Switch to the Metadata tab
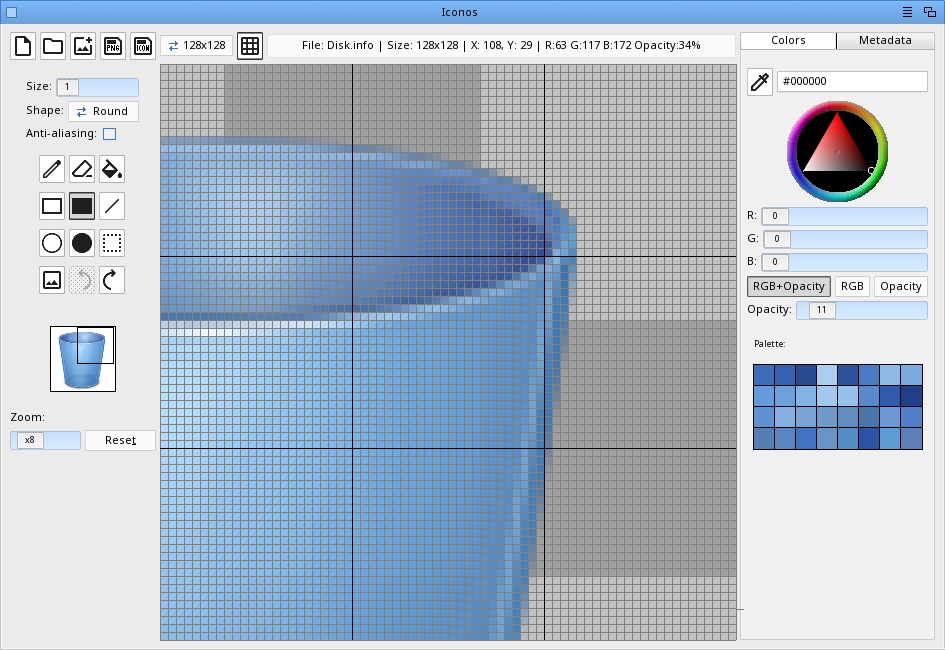The height and width of the screenshot is (650, 945). (884, 41)
